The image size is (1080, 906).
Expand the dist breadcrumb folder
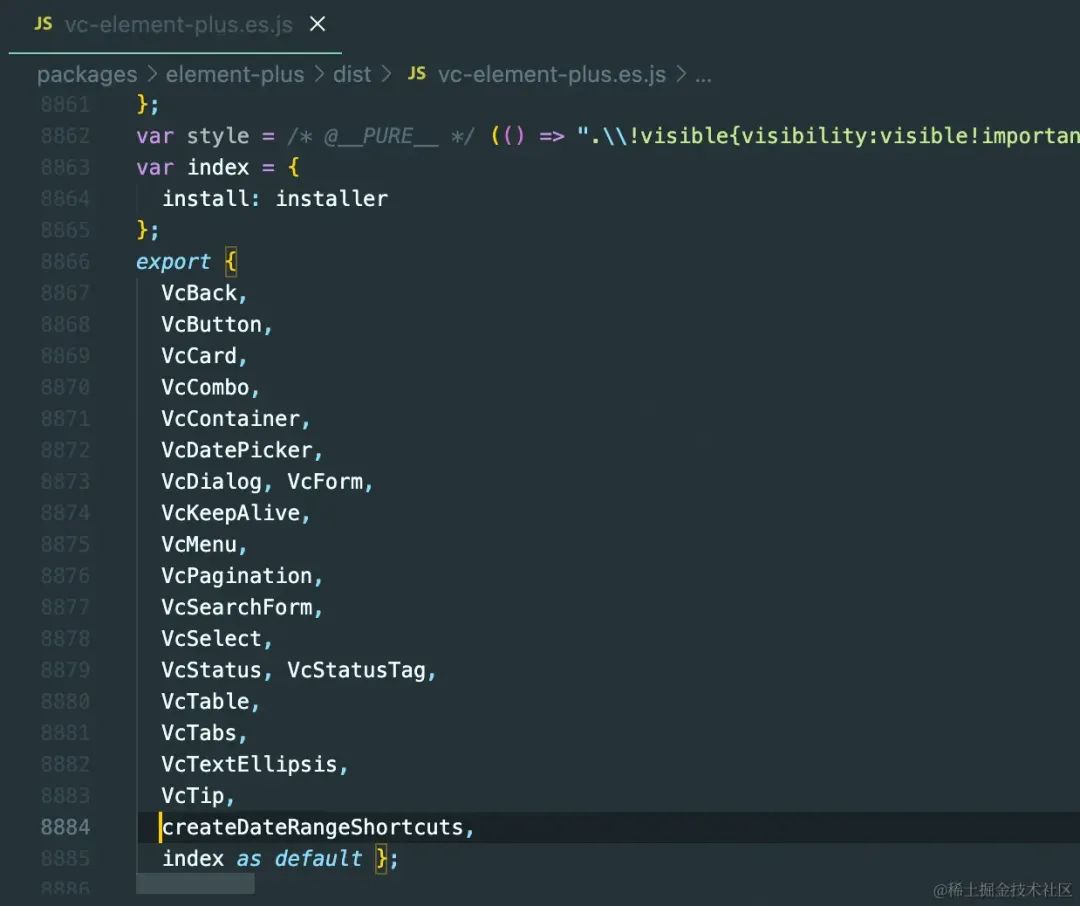coord(352,75)
